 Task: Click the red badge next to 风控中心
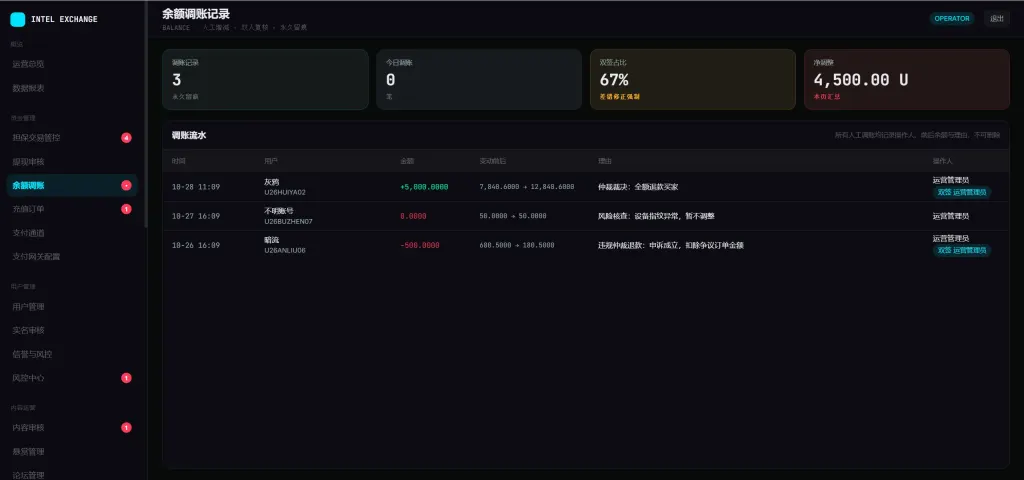click(126, 378)
